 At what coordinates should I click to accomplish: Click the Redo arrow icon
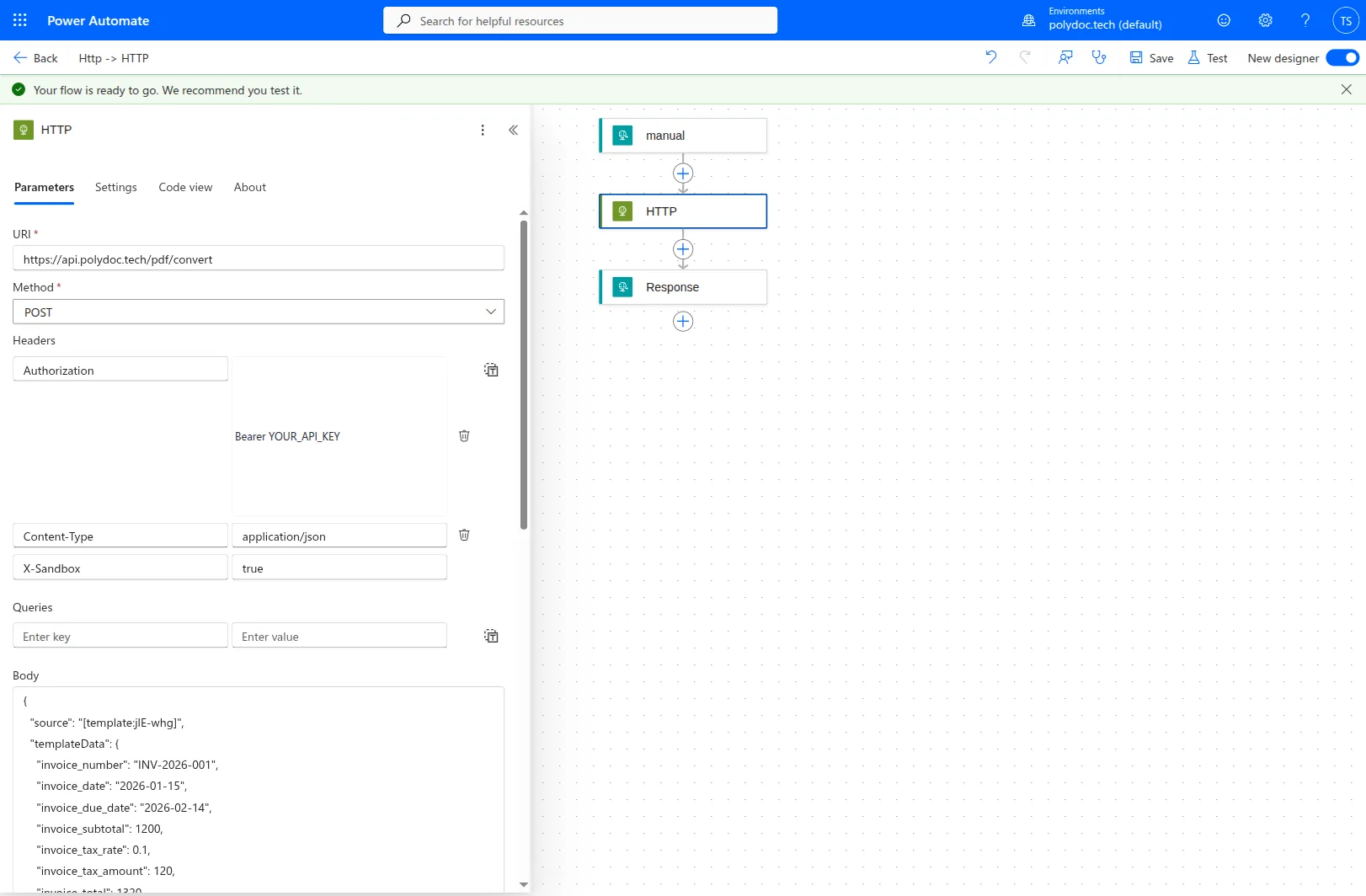1025,57
